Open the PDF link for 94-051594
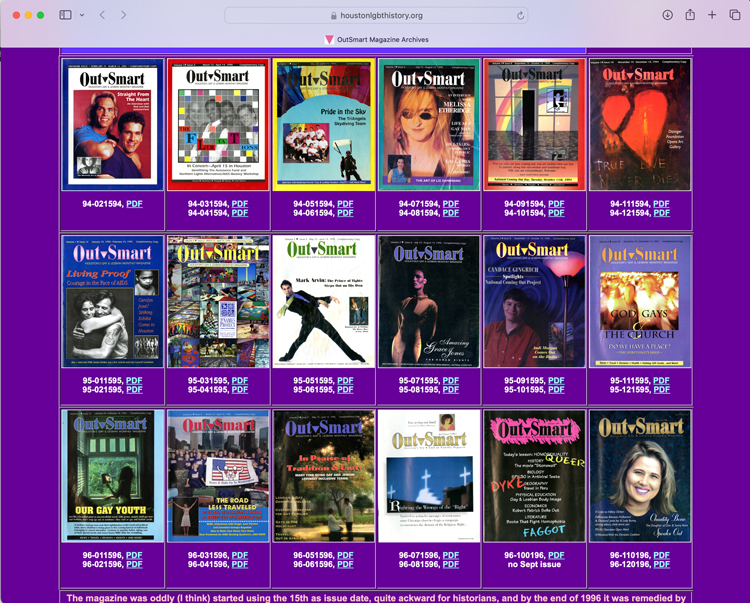Screen dimensions: 750x603 (x=345, y=204)
